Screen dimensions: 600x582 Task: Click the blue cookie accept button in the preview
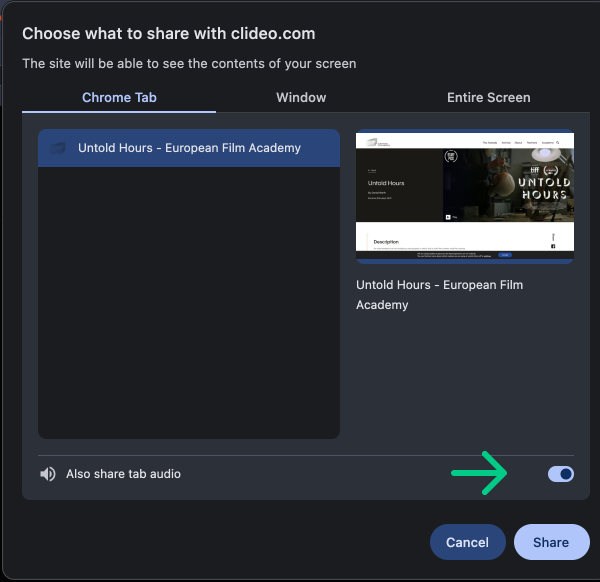pyautogui.click(x=504, y=255)
